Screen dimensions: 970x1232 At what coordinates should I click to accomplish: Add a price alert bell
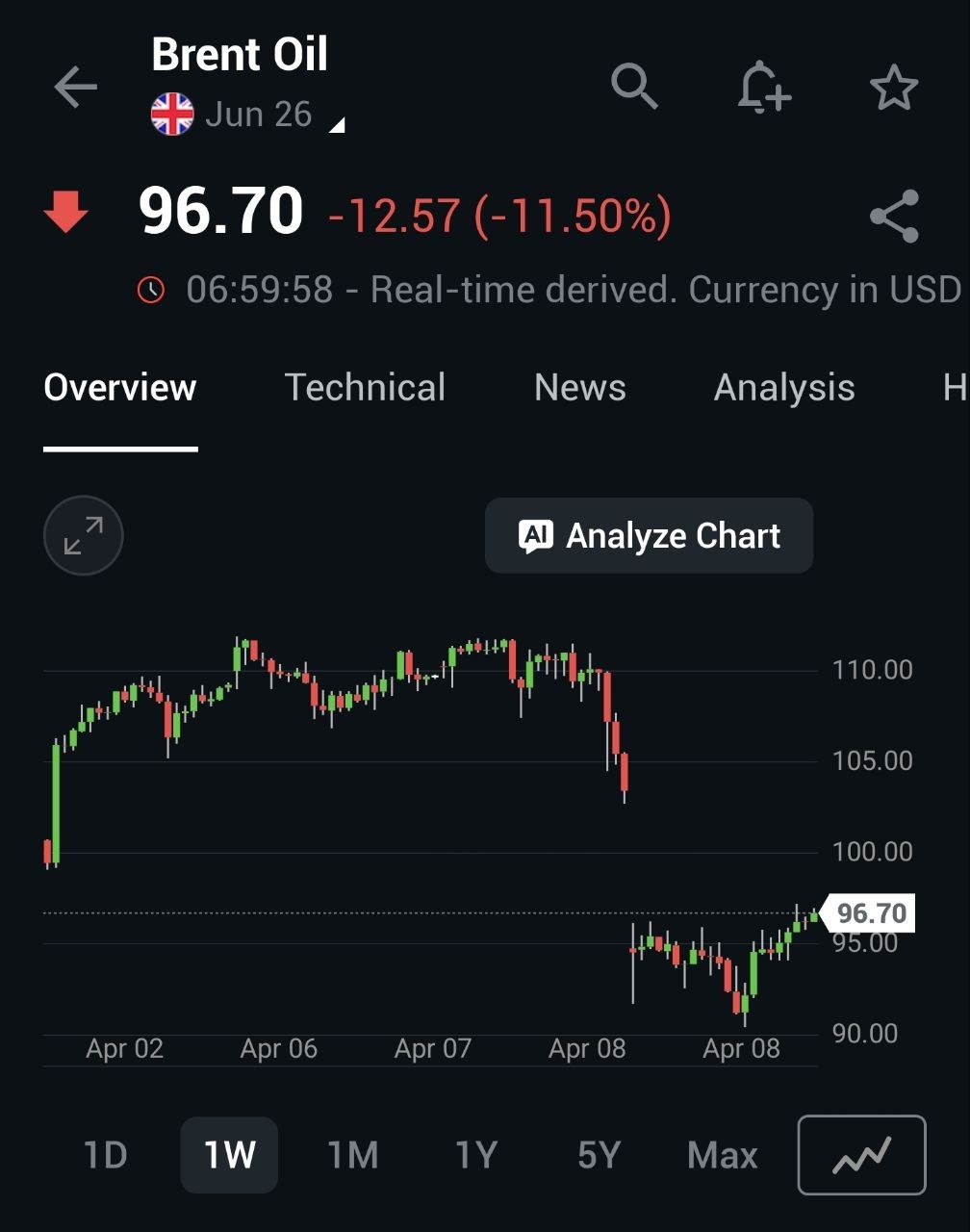[x=764, y=88]
